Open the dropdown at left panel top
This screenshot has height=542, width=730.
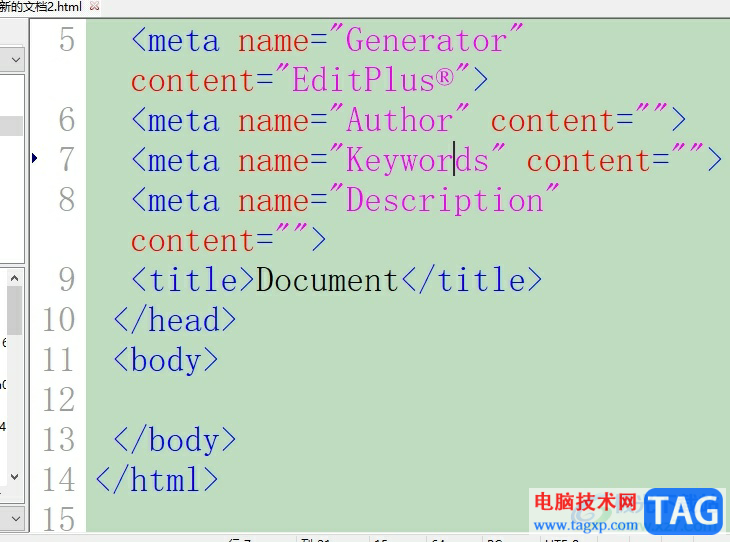click(x=15, y=60)
